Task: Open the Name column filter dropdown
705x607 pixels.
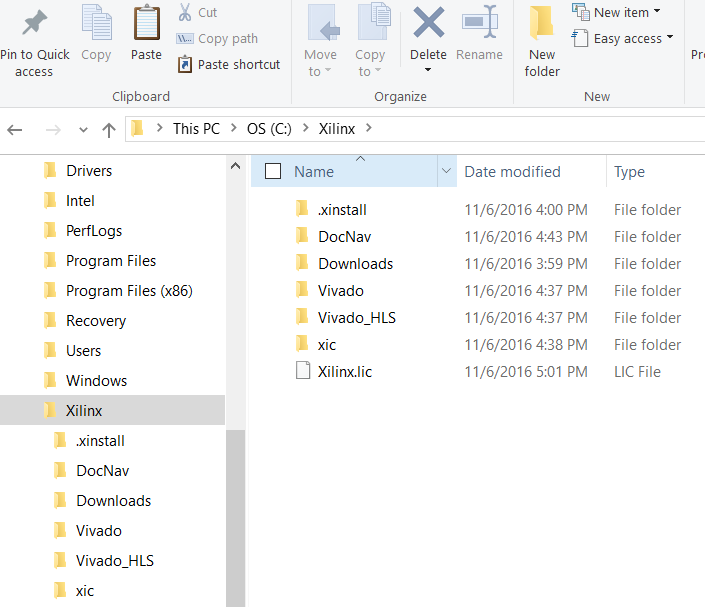Action: point(446,171)
